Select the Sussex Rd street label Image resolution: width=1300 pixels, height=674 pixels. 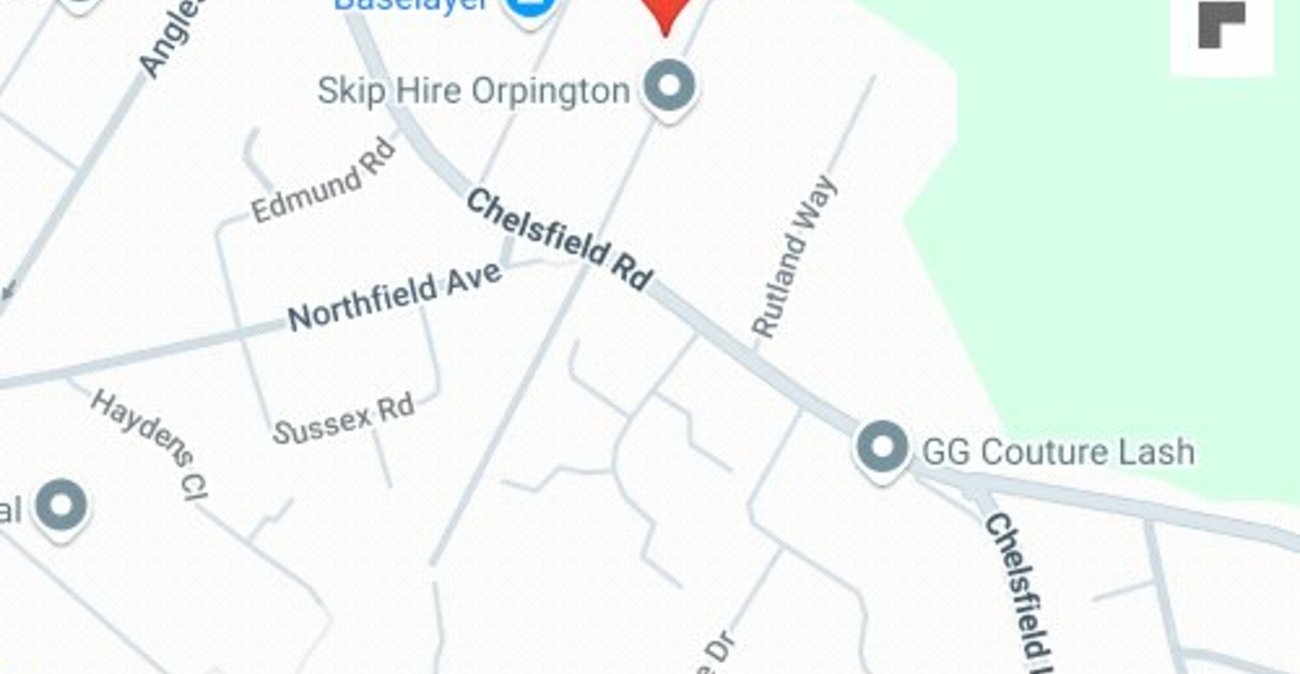(344, 419)
